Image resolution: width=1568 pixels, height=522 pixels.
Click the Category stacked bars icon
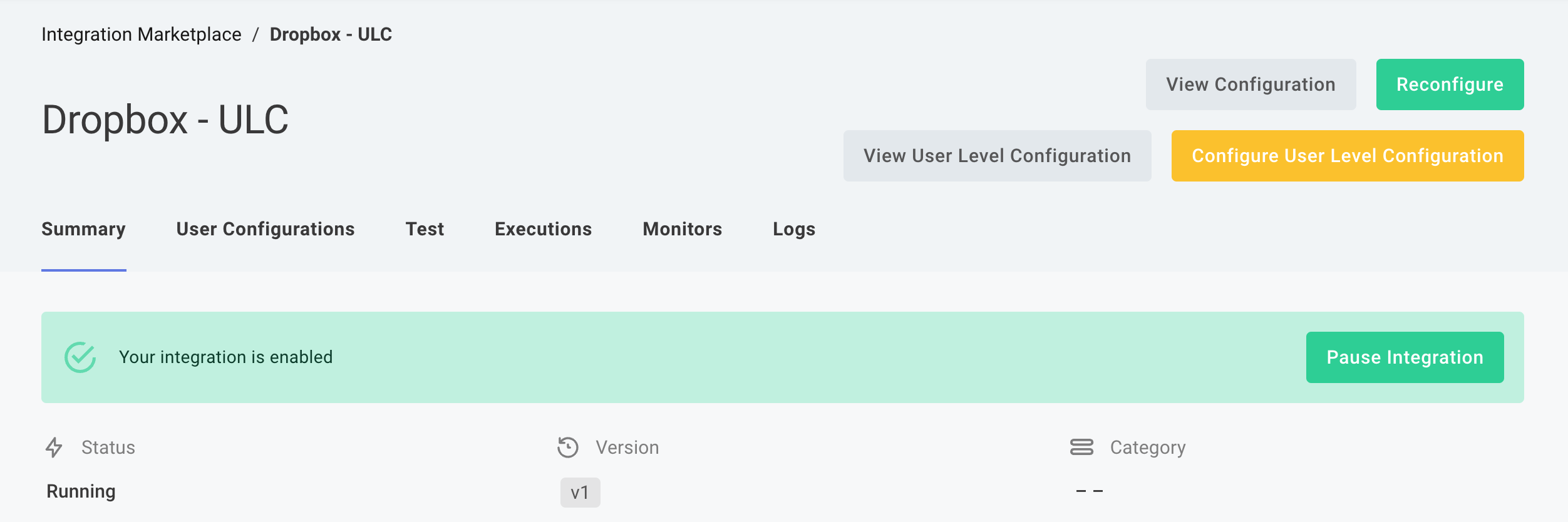(x=1081, y=447)
